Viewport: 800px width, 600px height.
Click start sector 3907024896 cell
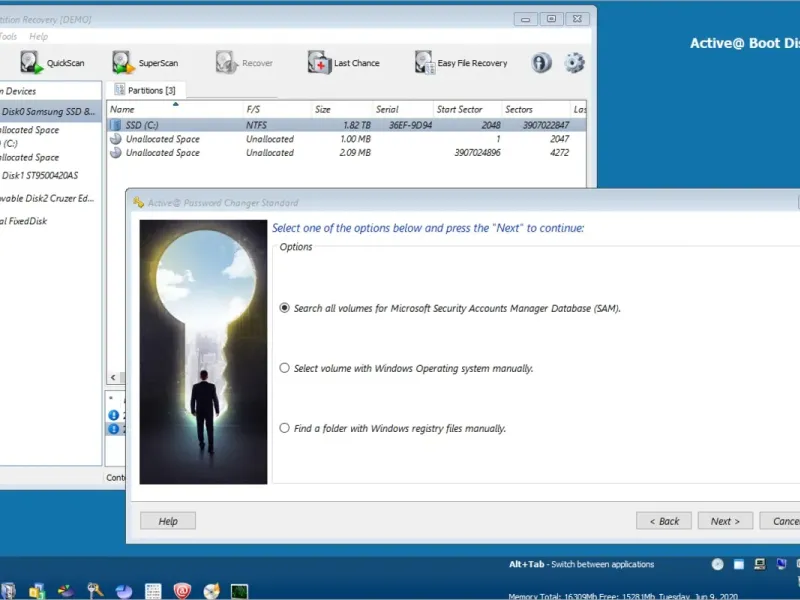tap(477, 153)
